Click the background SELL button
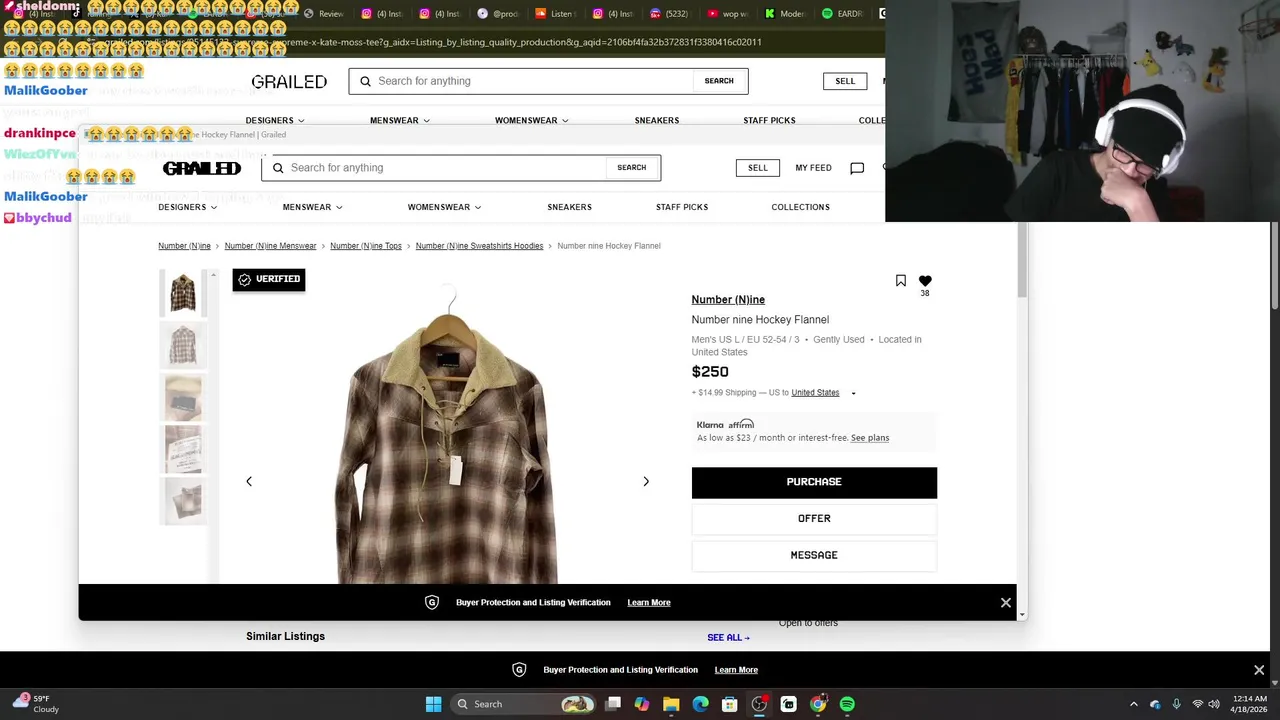This screenshot has width=1280, height=720. [x=845, y=81]
